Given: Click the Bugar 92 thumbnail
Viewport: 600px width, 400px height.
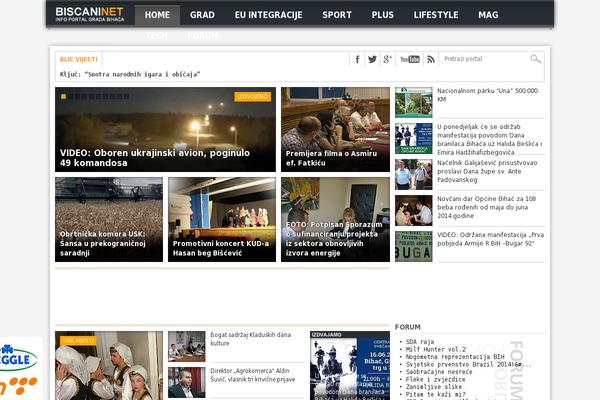Looking at the screenshot, I should tap(414, 246).
